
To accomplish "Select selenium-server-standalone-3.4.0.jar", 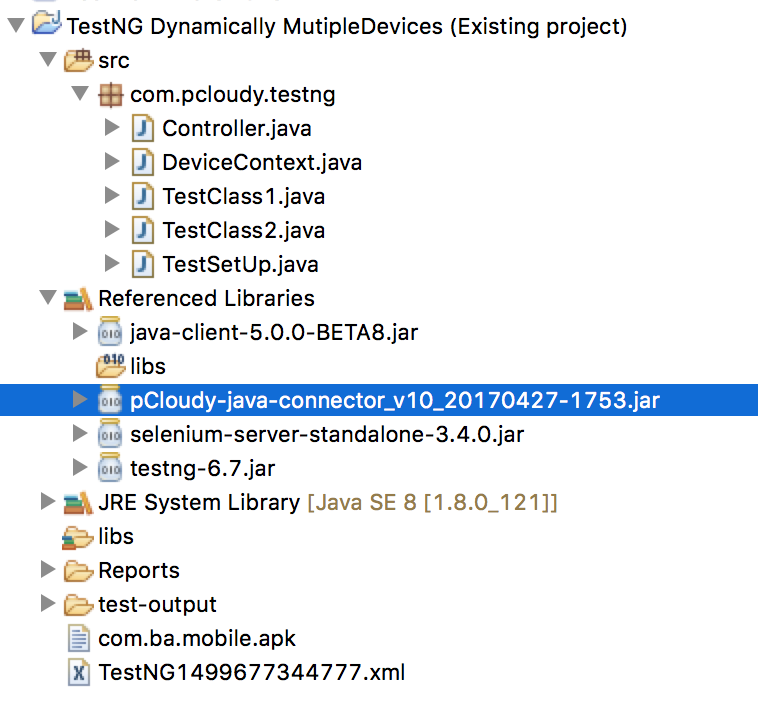I will (327, 434).
